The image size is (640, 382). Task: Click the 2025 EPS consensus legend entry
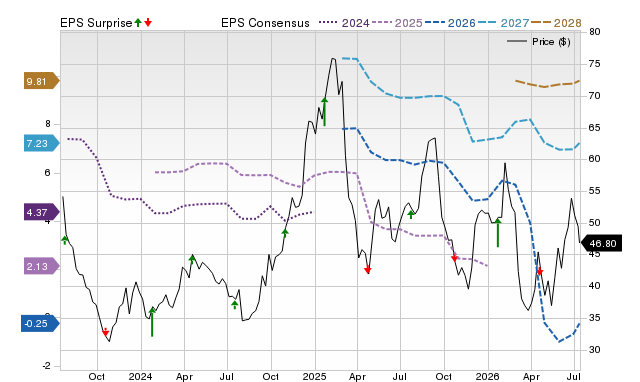(397, 23)
